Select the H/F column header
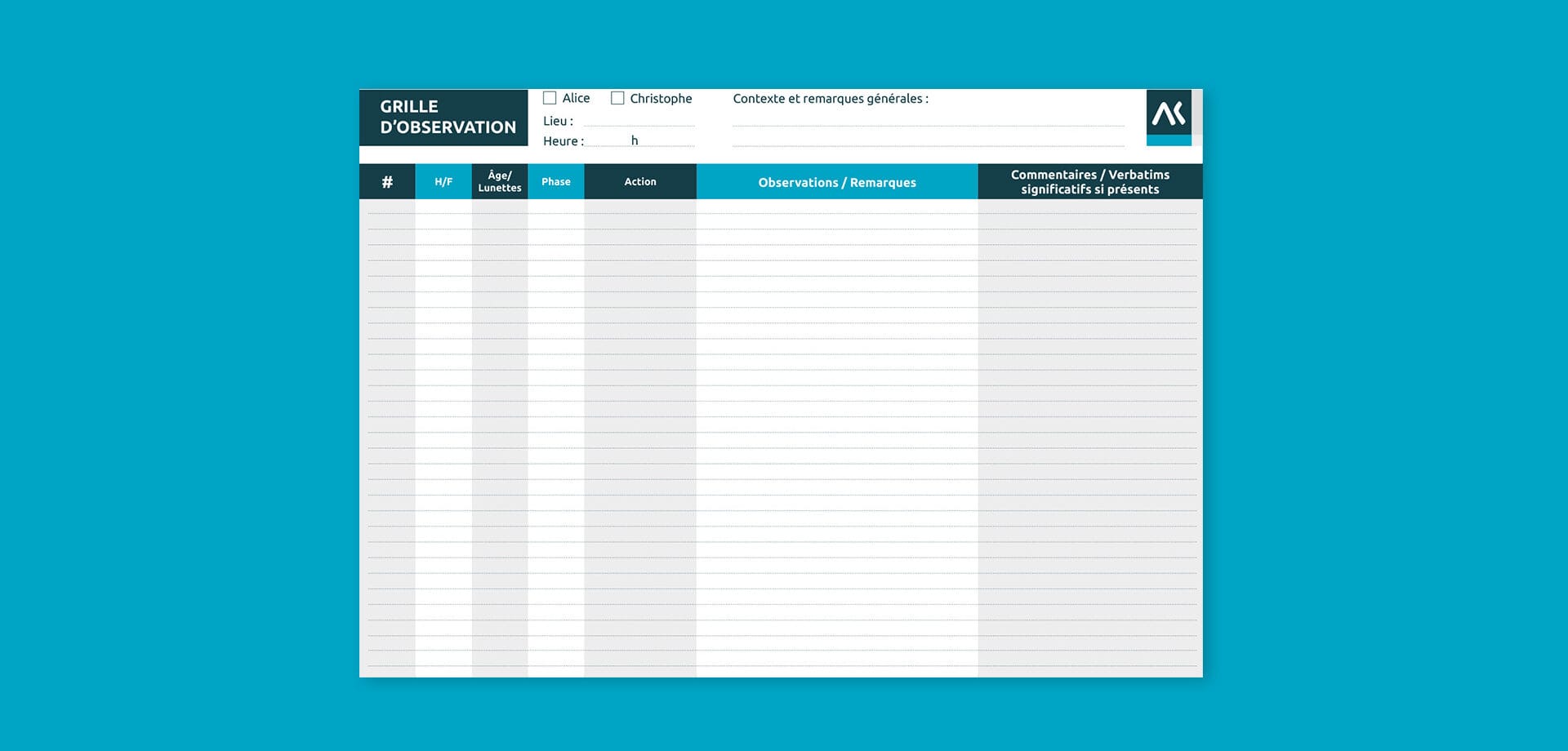The image size is (1568, 751). (443, 181)
